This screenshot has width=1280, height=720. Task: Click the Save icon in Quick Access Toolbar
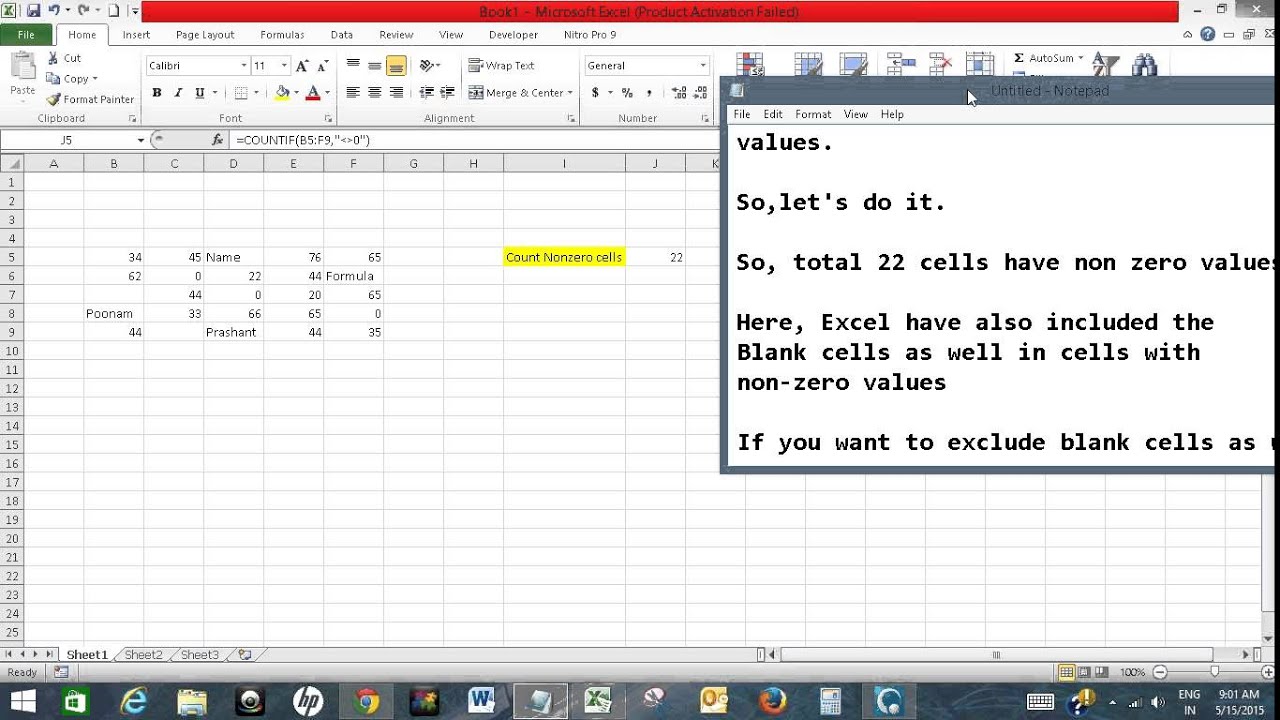click(33, 11)
